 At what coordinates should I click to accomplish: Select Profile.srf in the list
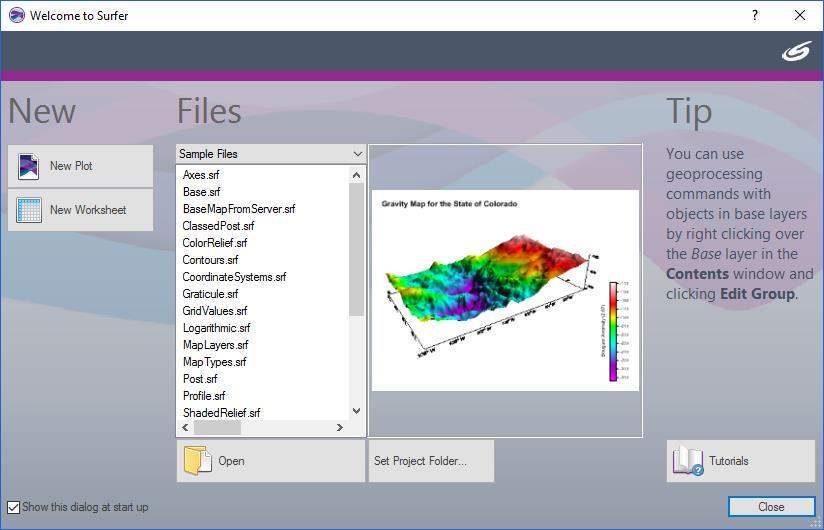coord(203,396)
